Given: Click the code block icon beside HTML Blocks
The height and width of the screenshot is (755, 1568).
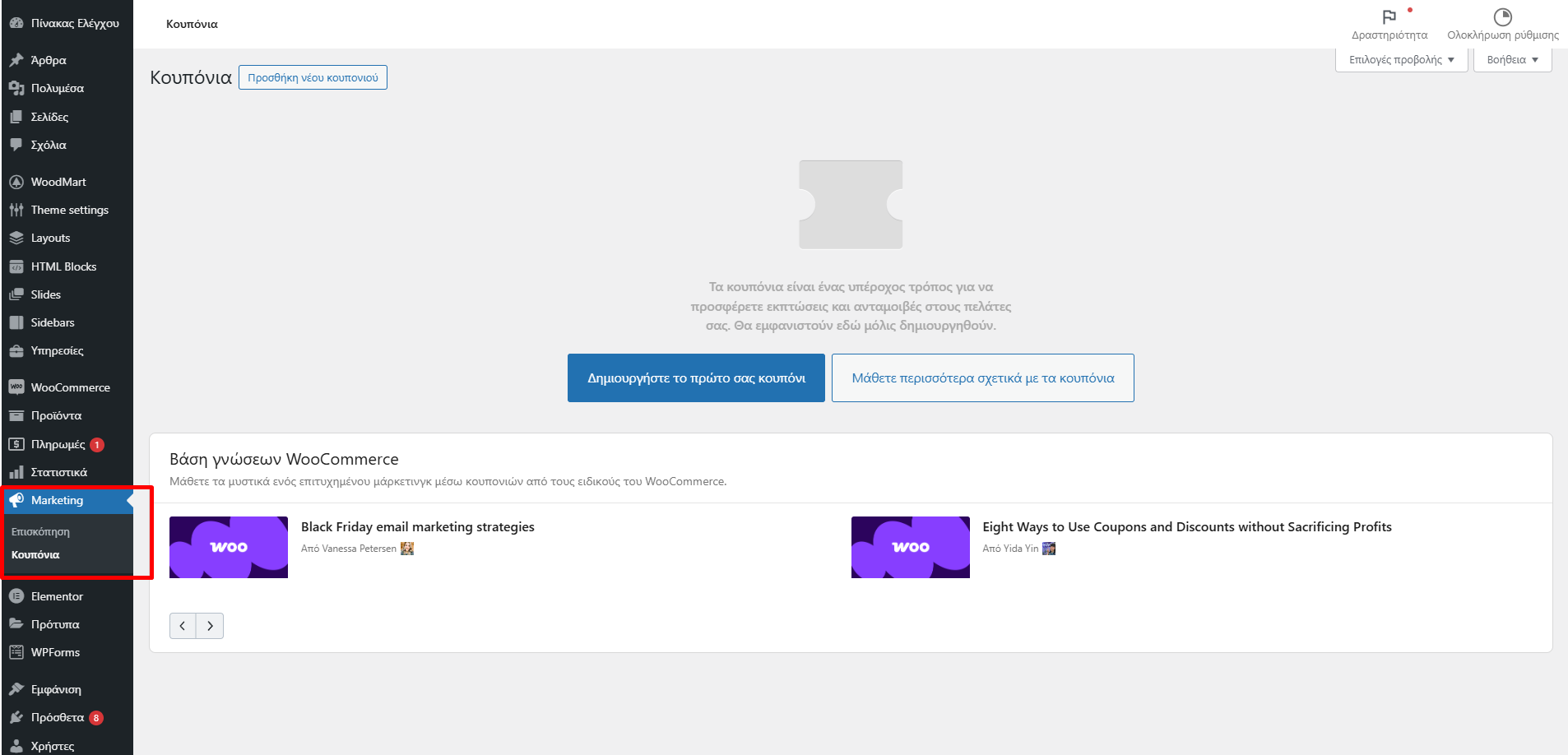Looking at the screenshot, I should coord(16,266).
